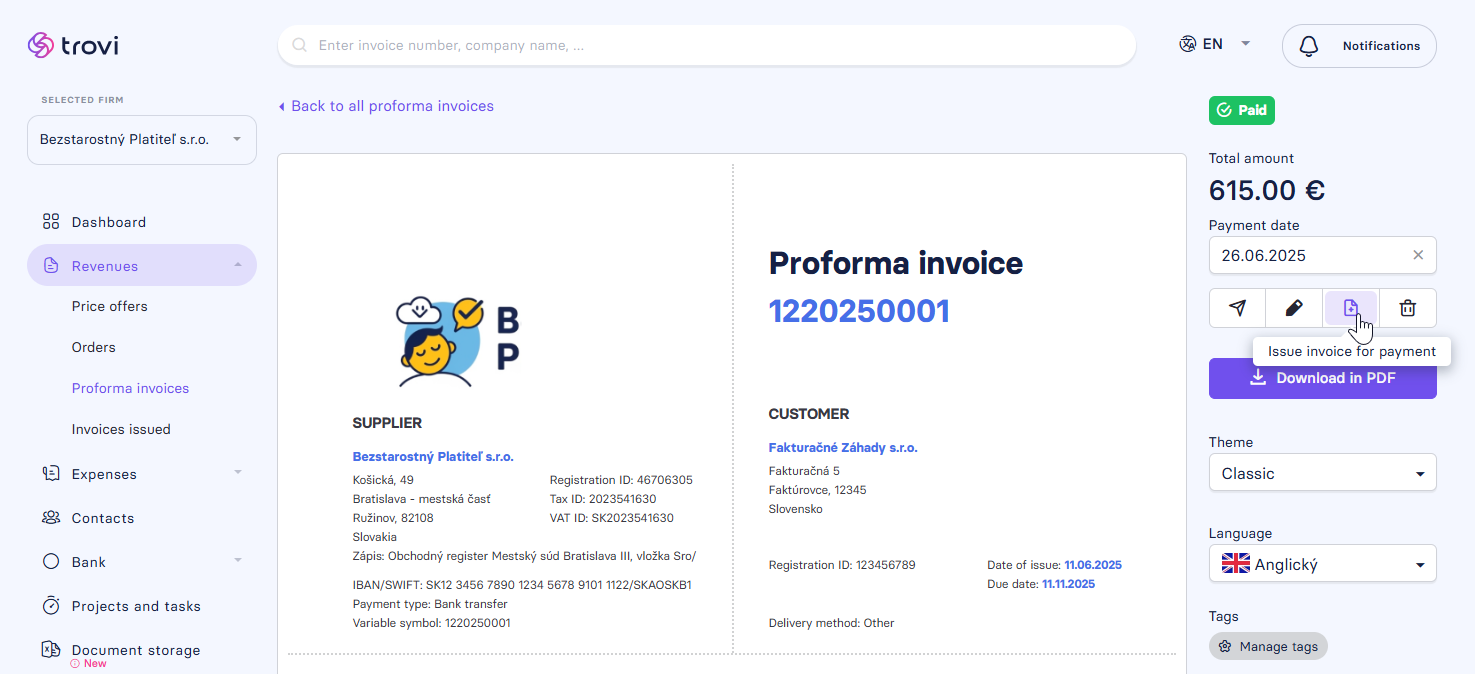Viewport: 1475px width, 674px height.
Task: Click customer Registration ID: 123456789
Action: pyautogui.click(x=842, y=565)
